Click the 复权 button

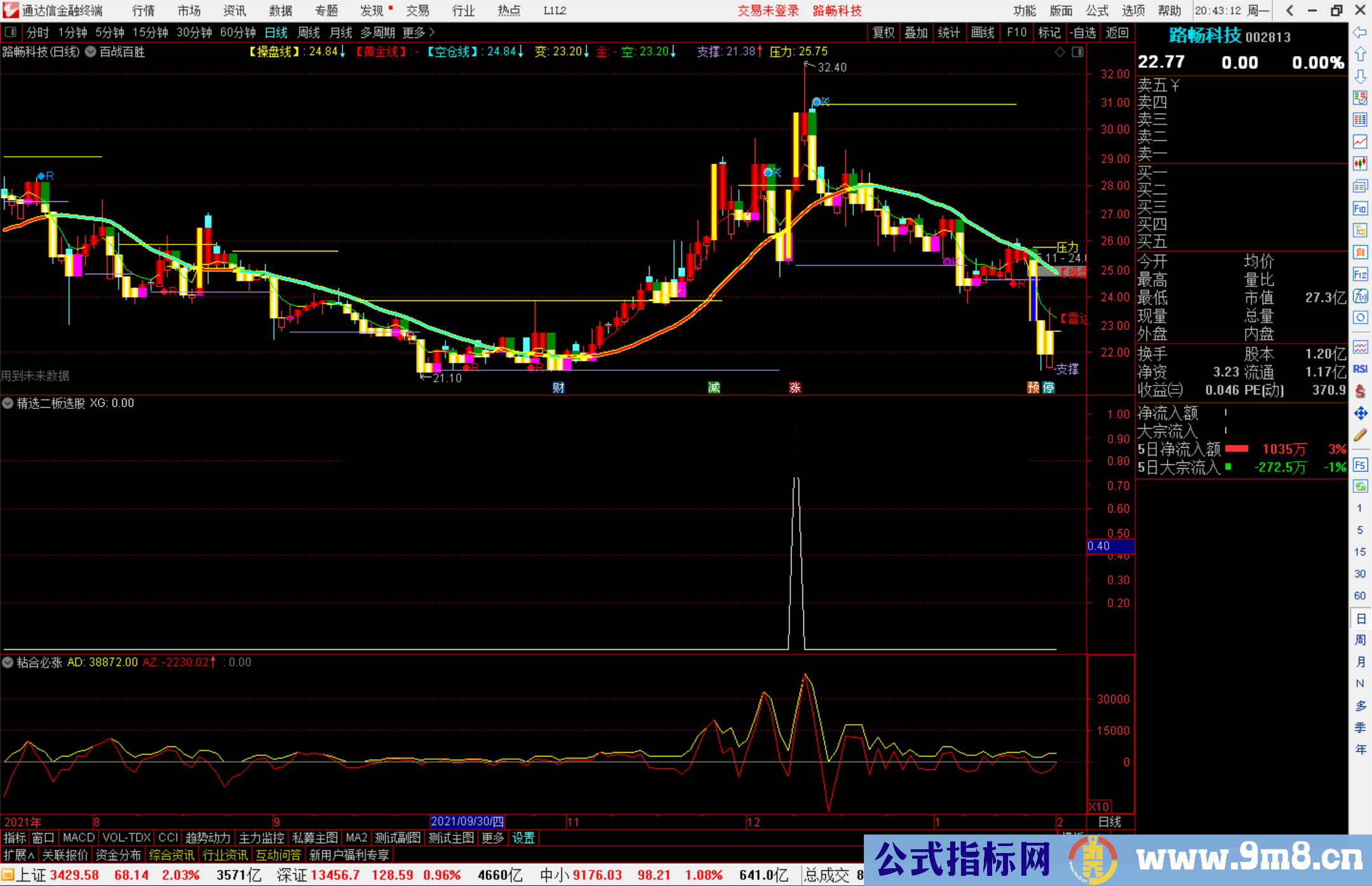click(x=884, y=32)
